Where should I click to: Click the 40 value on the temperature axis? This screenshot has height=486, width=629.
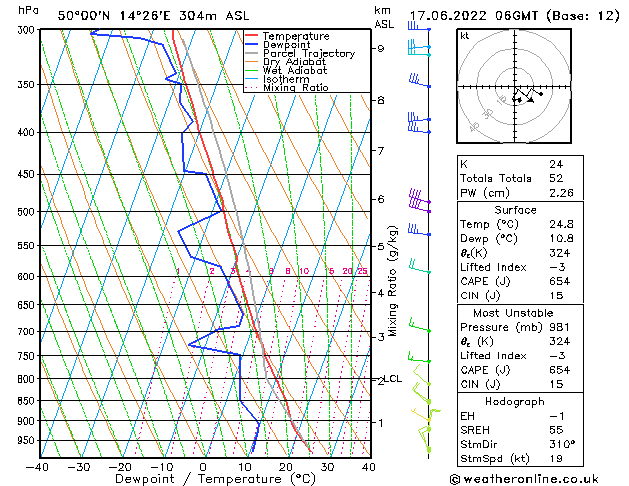click(368, 467)
